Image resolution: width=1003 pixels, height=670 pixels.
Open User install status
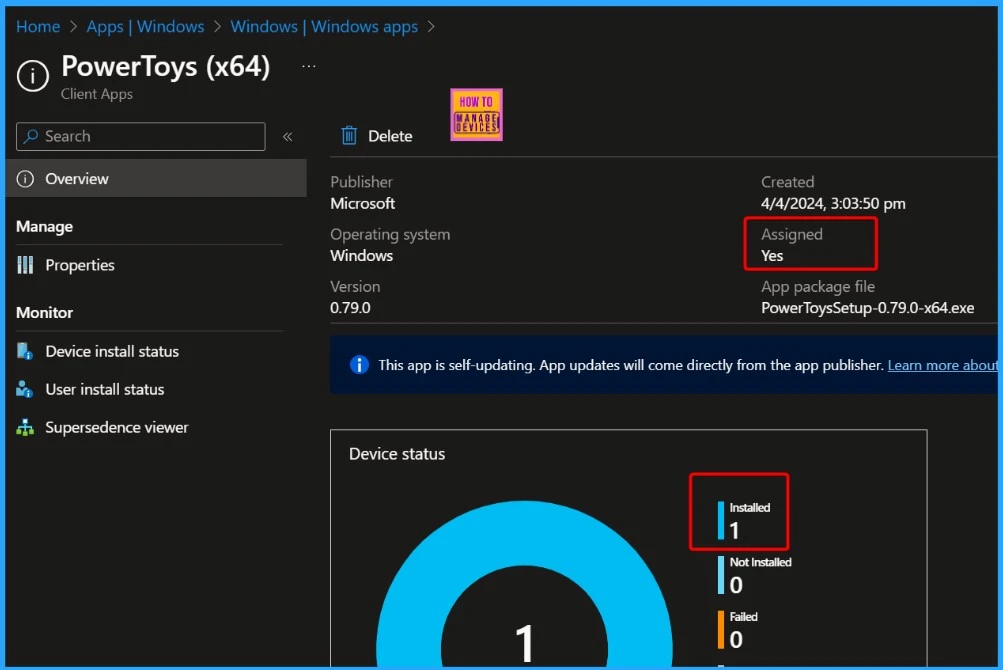(105, 389)
